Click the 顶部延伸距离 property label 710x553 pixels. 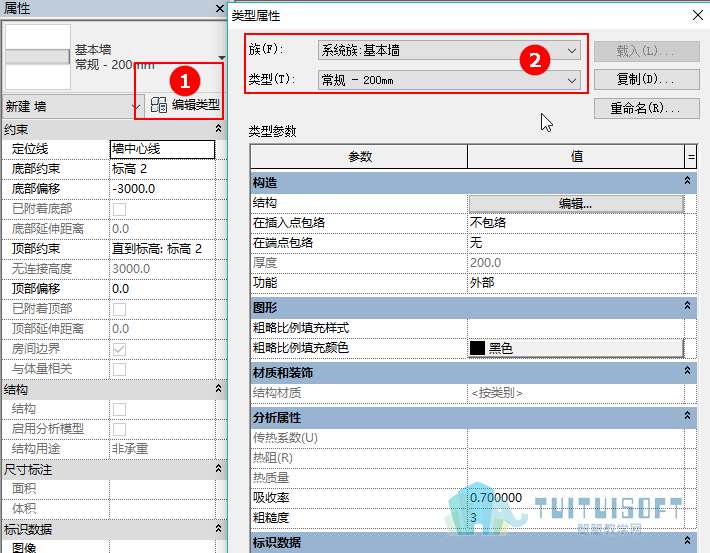[x=48, y=329]
